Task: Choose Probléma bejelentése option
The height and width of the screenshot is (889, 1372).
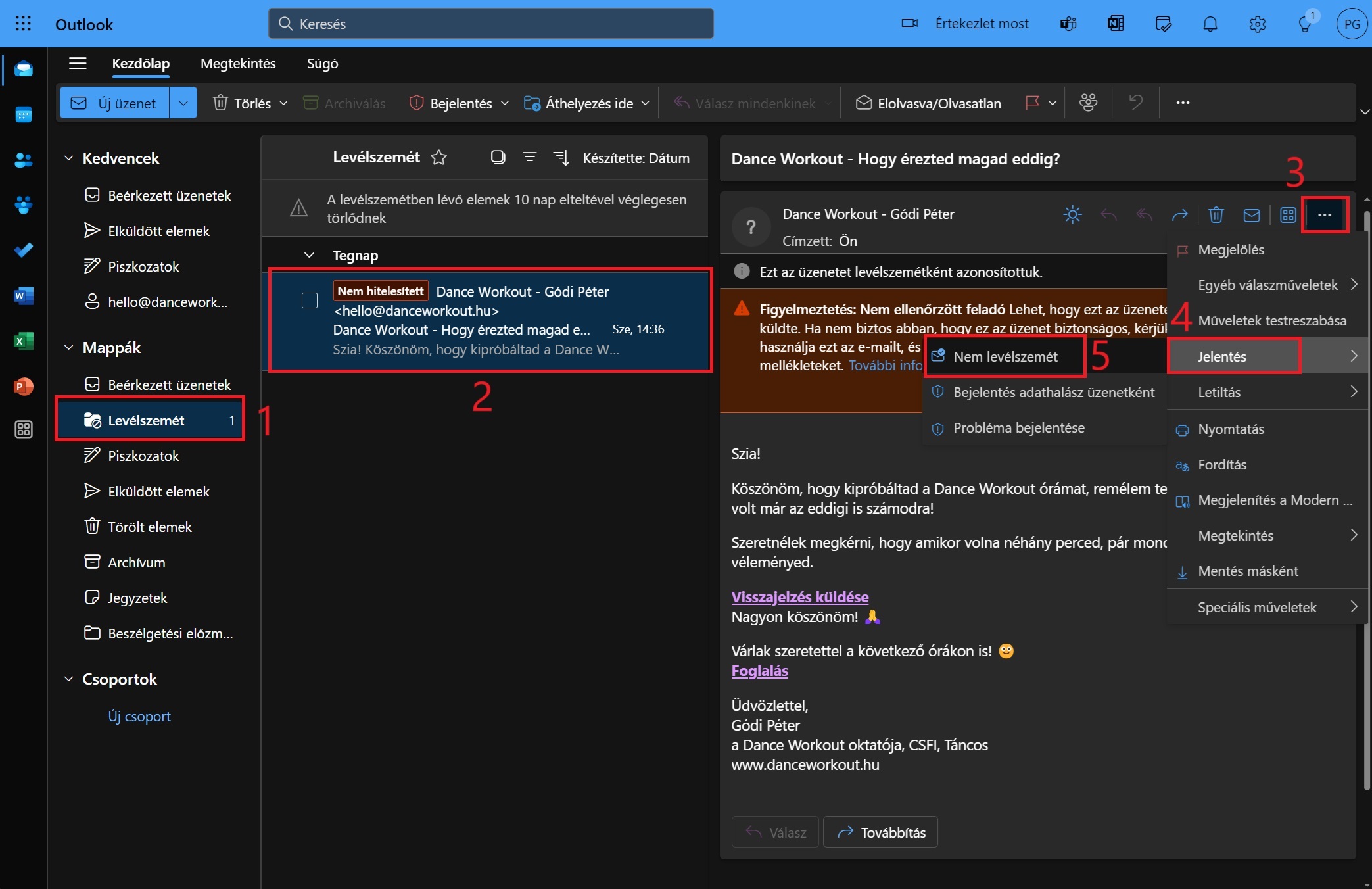Action: tap(1045, 427)
